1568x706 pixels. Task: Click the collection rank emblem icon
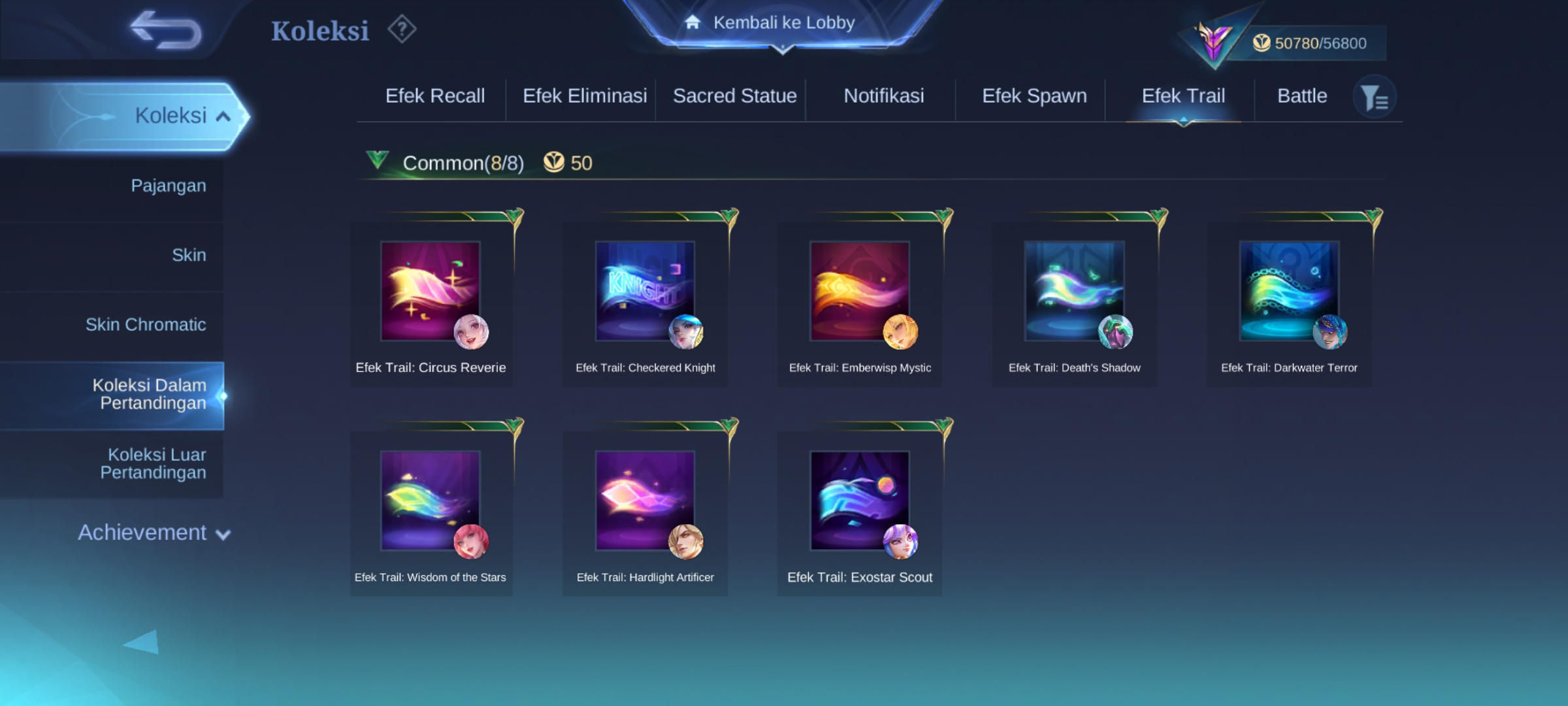(x=1213, y=42)
